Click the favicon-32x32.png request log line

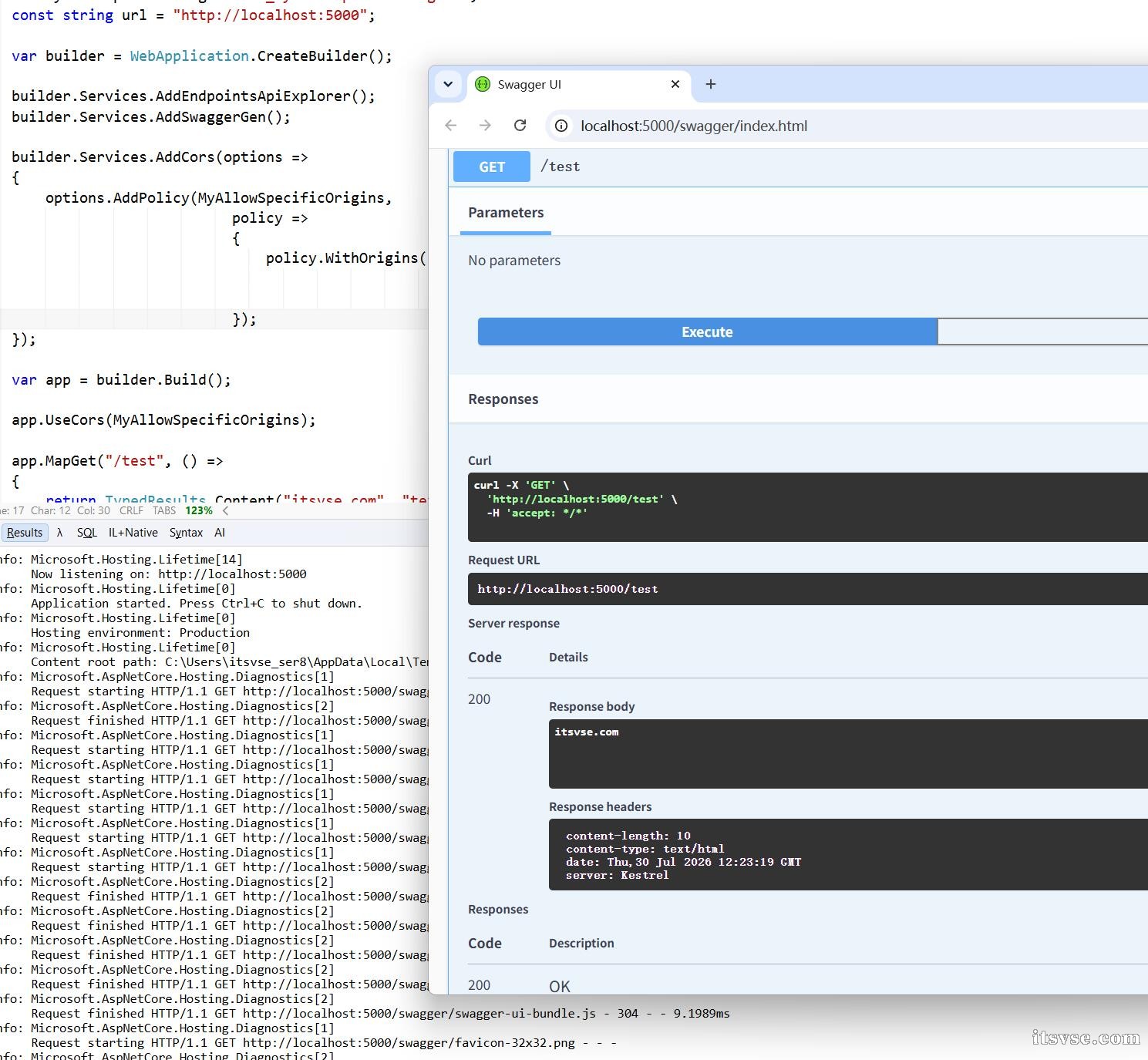(324, 1043)
